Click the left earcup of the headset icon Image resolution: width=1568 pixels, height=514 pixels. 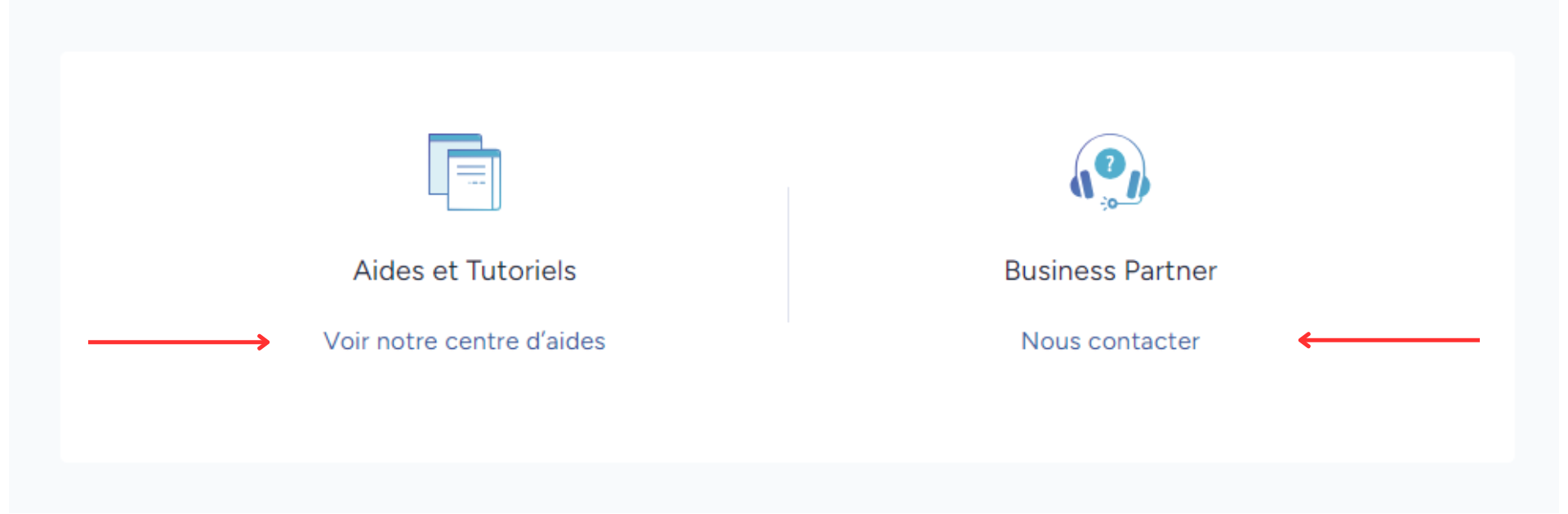click(1082, 185)
